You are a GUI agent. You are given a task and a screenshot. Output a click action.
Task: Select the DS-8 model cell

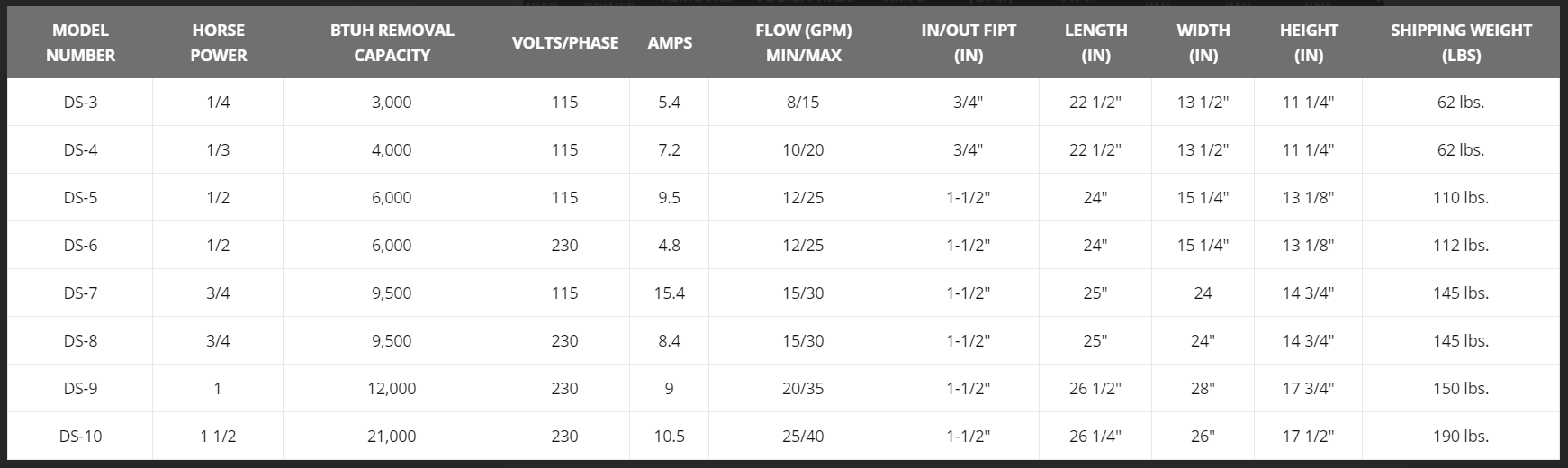pos(80,341)
